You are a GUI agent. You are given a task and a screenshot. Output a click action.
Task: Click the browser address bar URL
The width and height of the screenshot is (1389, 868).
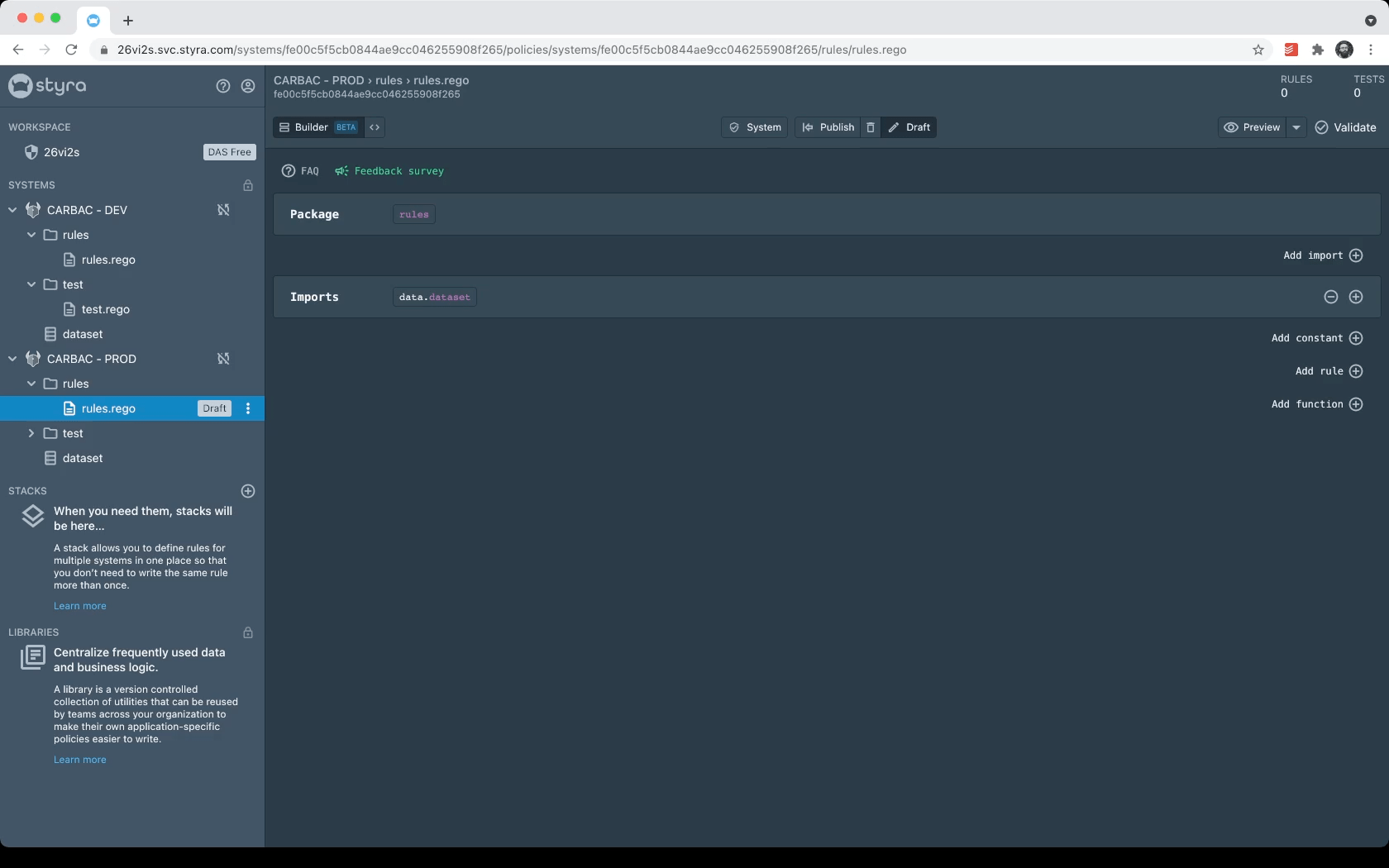click(512, 50)
